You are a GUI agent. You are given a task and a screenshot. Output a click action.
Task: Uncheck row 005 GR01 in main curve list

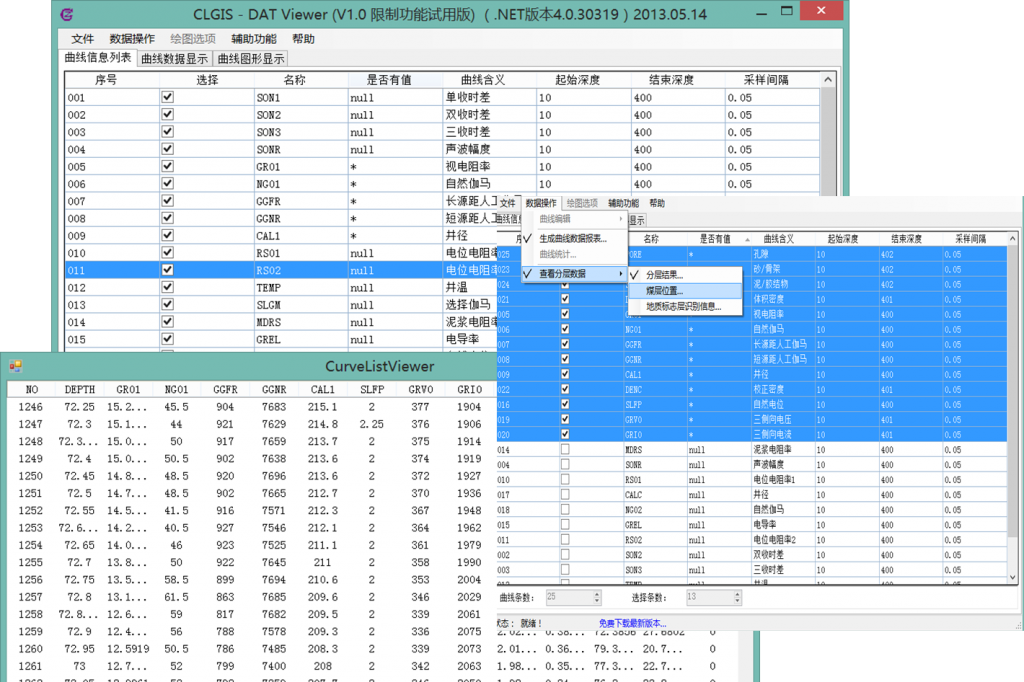point(168,166)
